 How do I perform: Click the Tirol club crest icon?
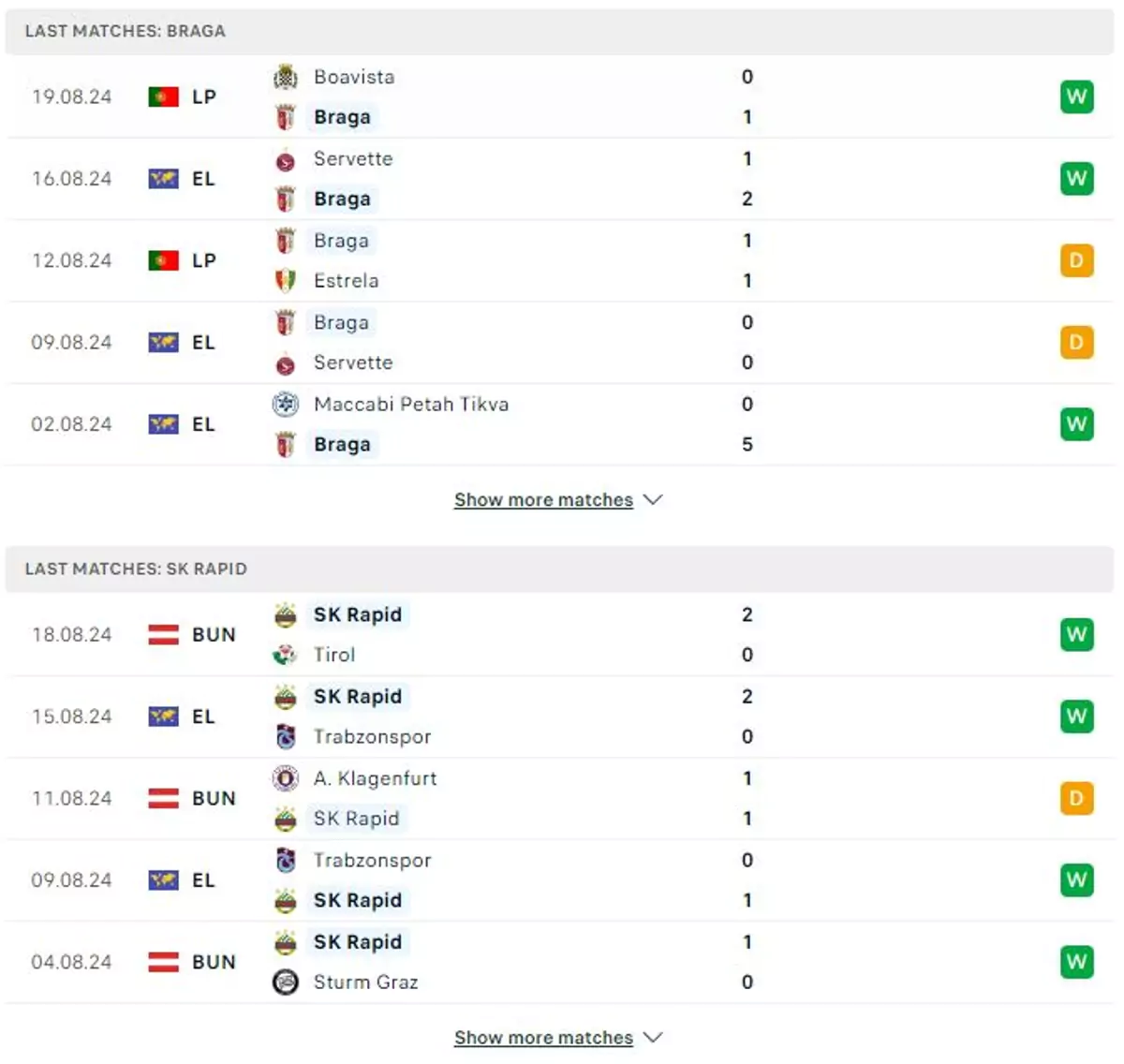(x=286, y=655)
